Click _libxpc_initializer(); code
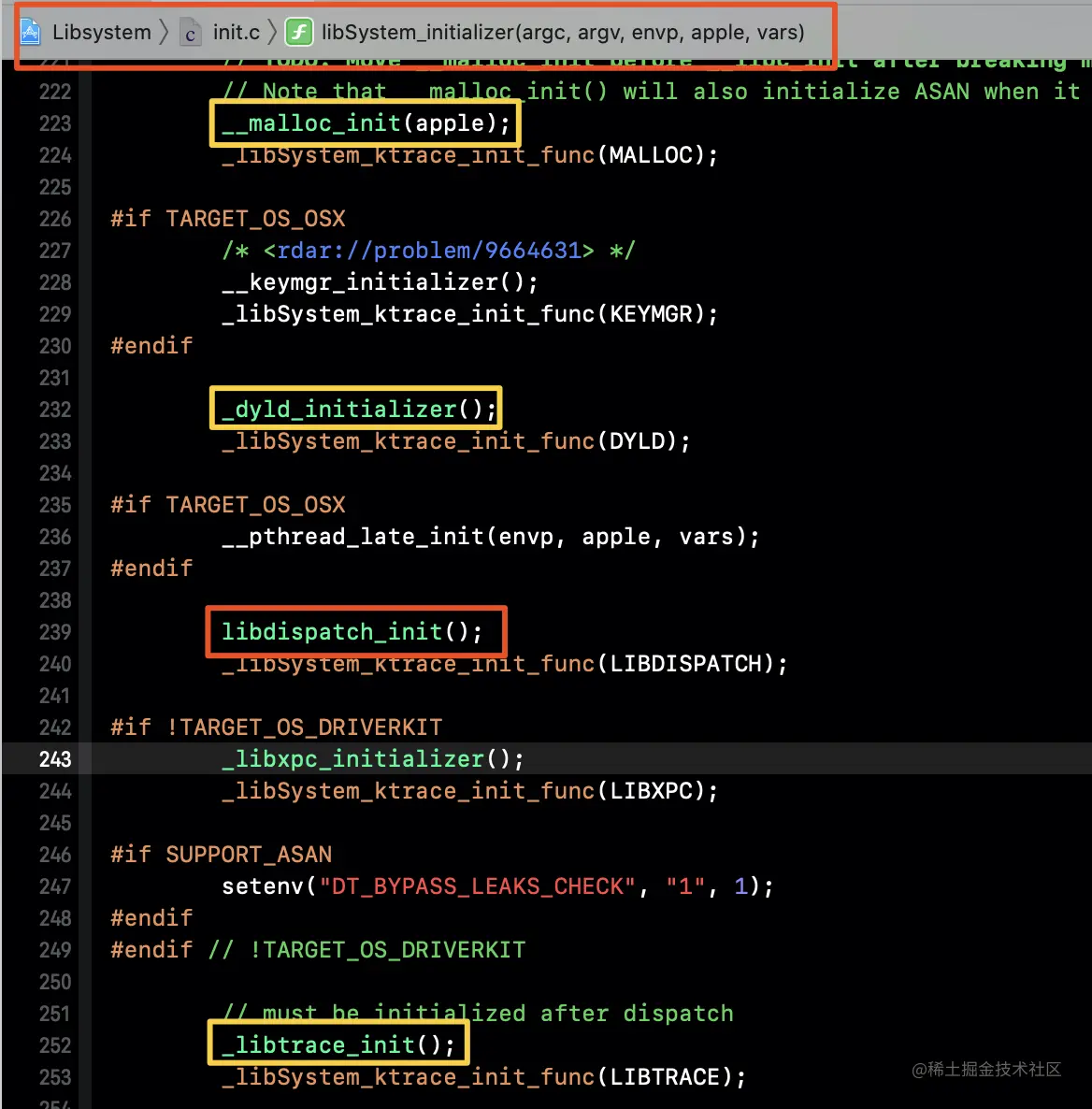 coord(373,759)
